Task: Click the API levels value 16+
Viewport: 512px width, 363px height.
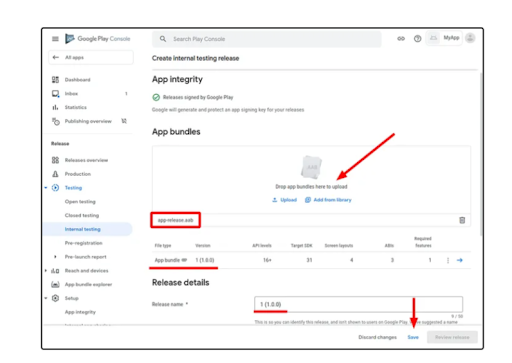Action: [267, 260]
